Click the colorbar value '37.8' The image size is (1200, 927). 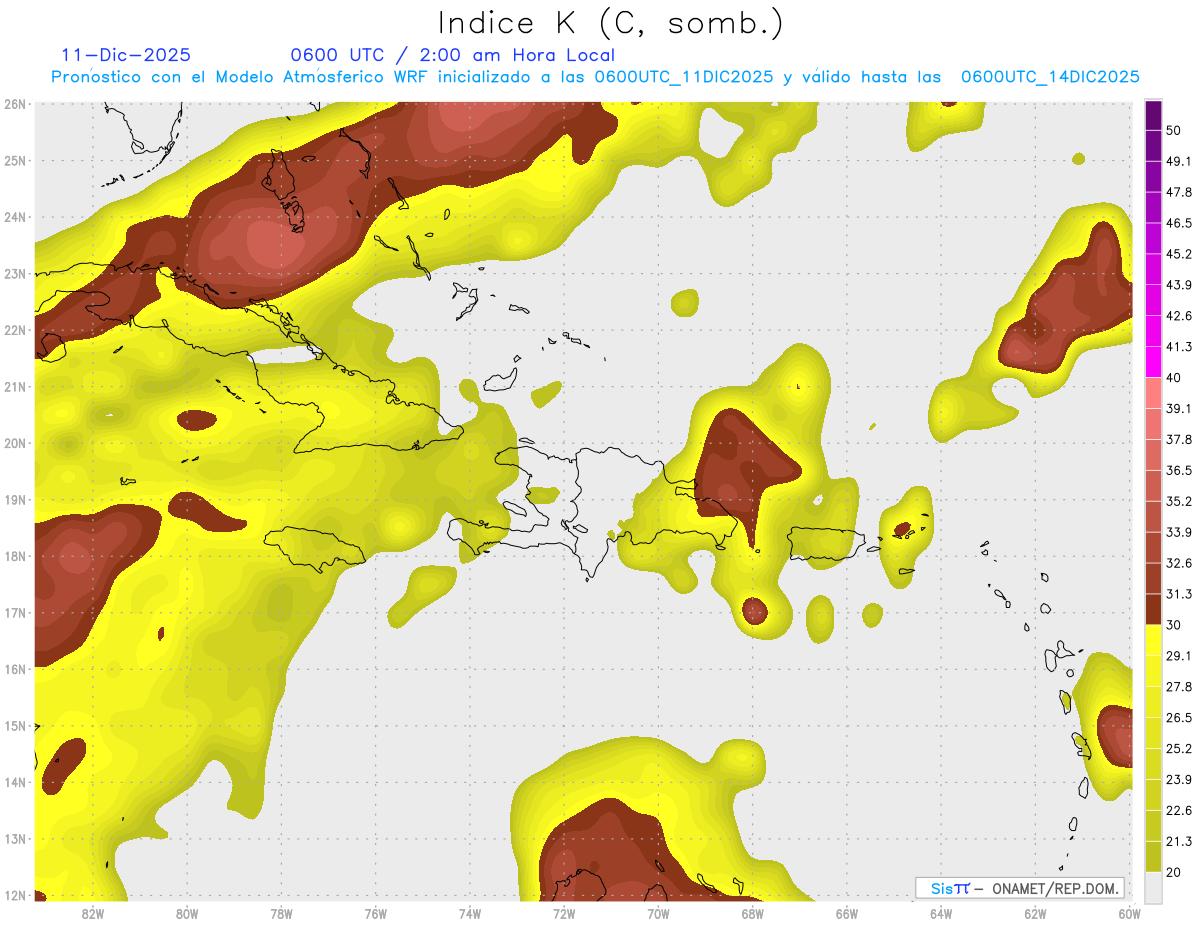[x=1178, y=440]
